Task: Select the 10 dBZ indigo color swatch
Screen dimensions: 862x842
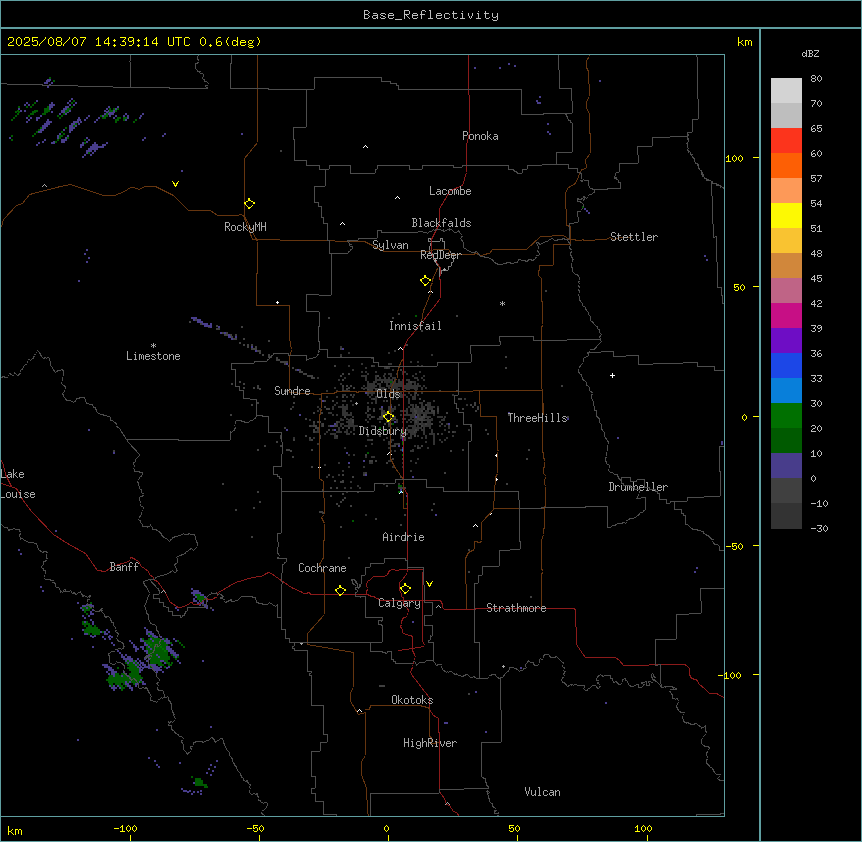Action: [x=786, y=466]
